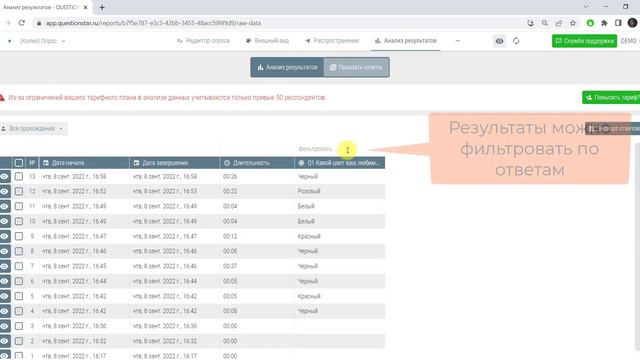Open the extensions puzzle icon
This screenshot has height=360, width=640.
point(604,23)
